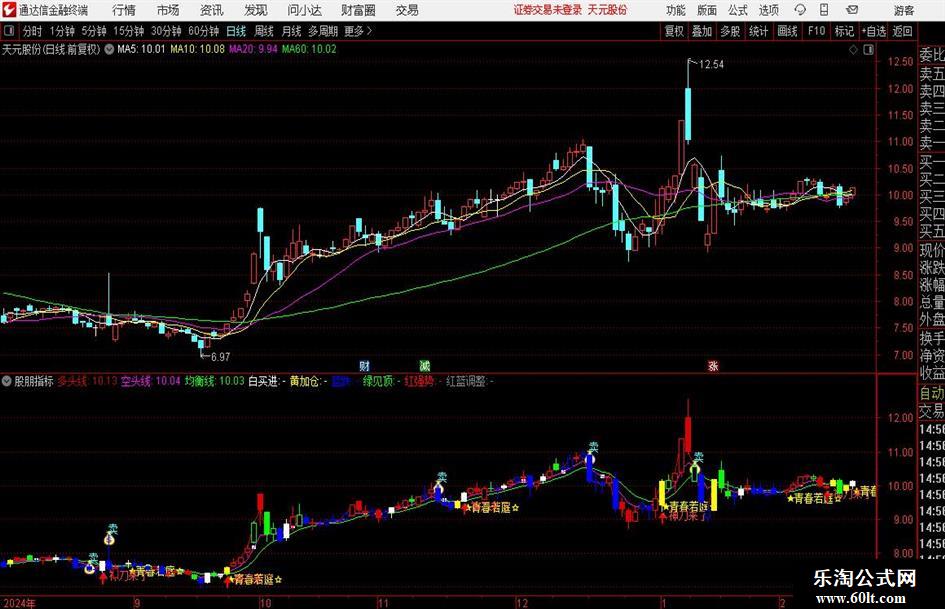The height and width of the screenshot is (609, 945).
Task: Click the mobile phone icon
Action: click(x=824, y=10)
